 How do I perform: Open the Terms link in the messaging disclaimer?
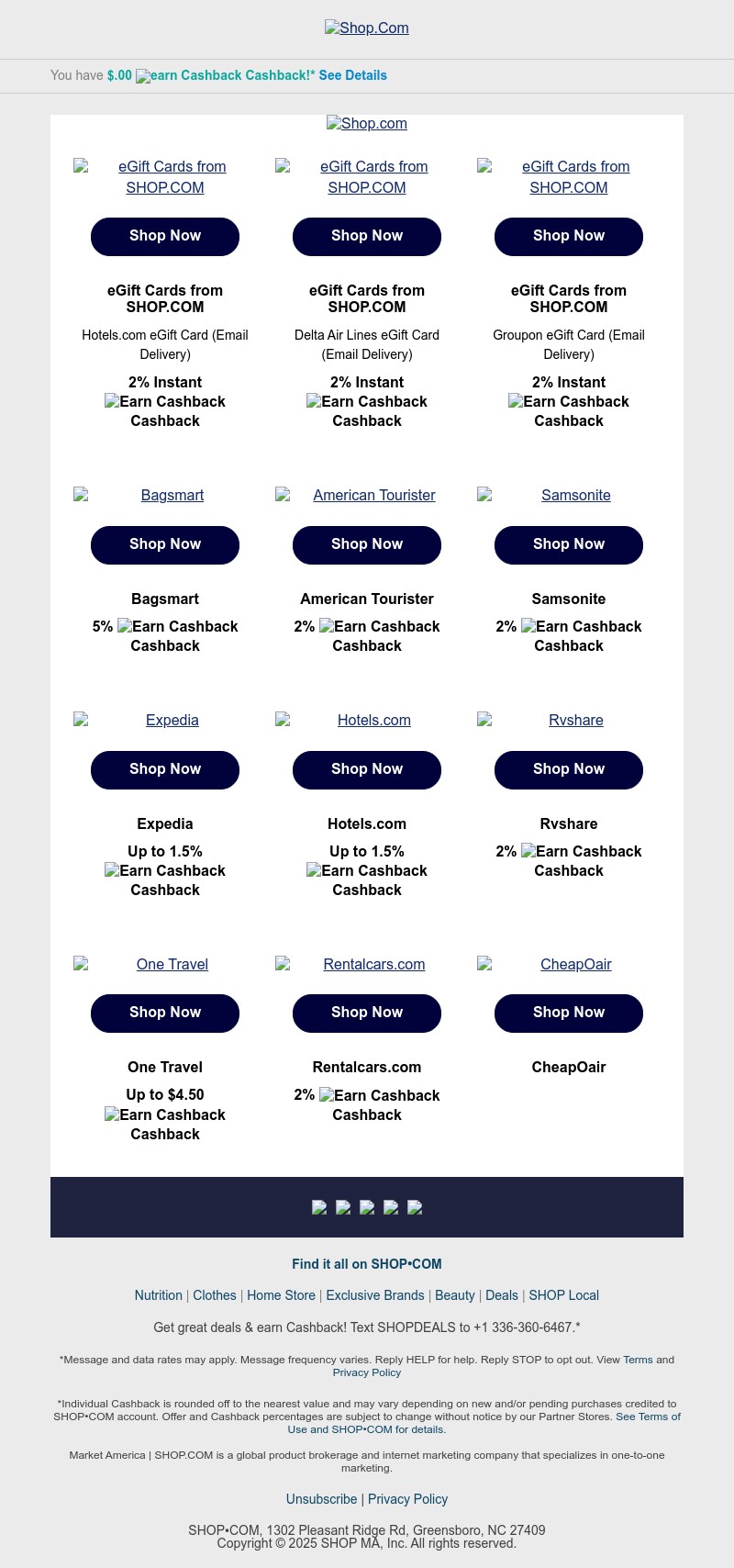(638, 1360)
